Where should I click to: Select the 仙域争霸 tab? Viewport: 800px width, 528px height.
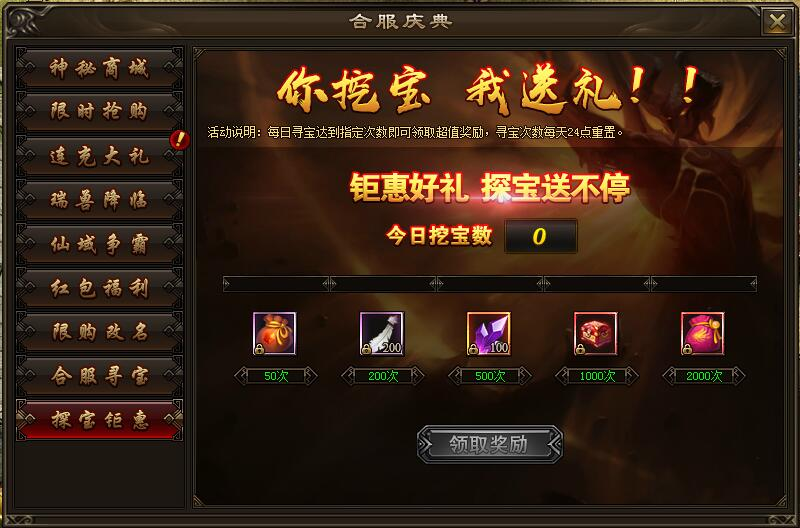(99, 244)
